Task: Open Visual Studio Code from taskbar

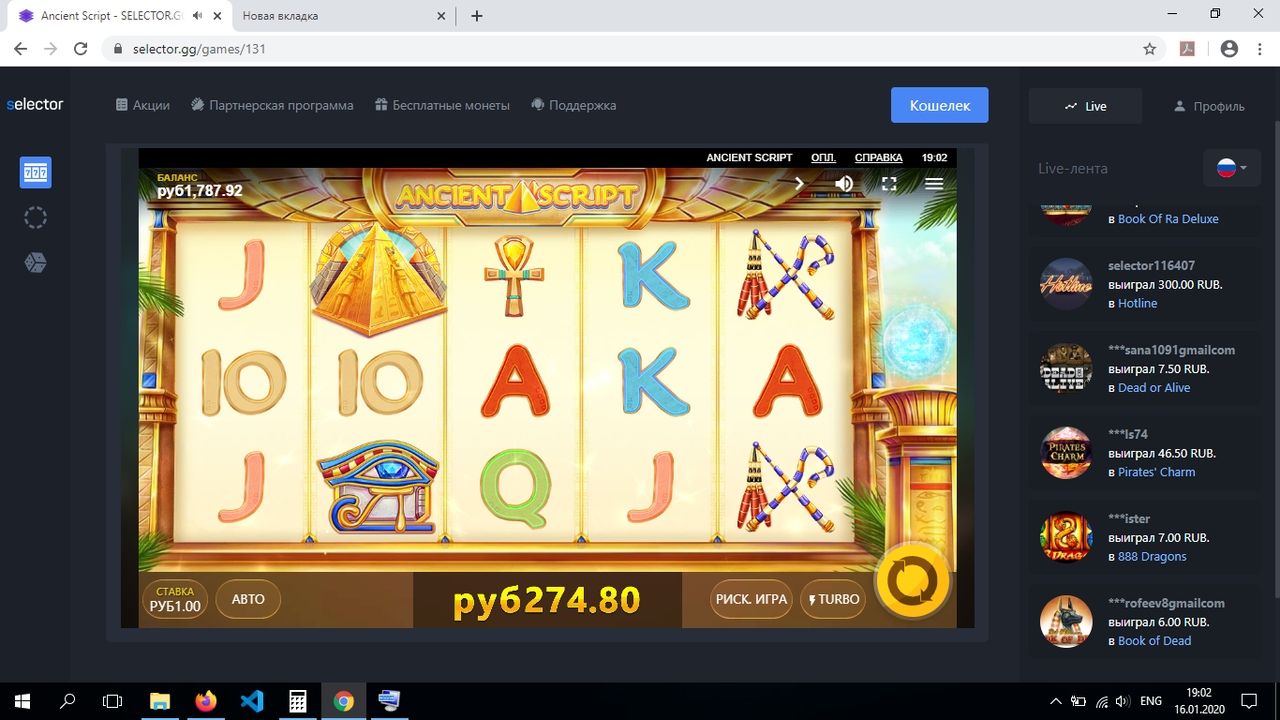Action: [252, 701]
